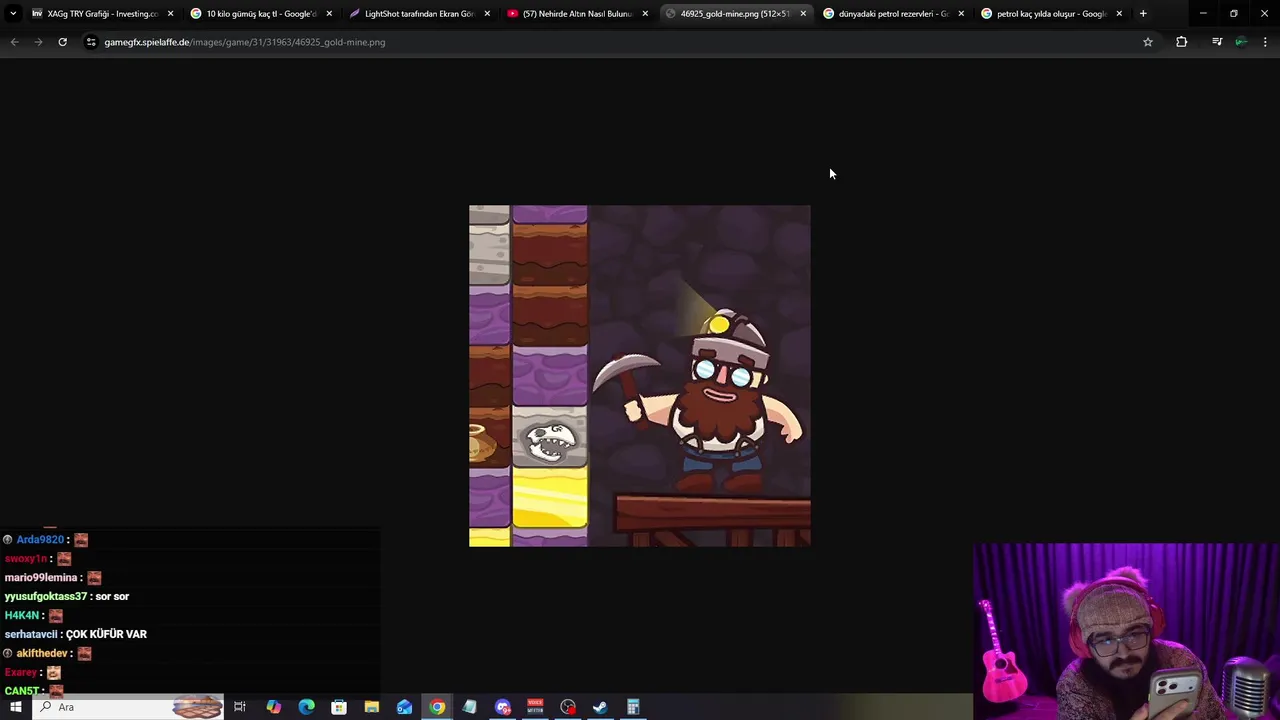Close the Nehirde Altın YouTube tab
The image size is (1280, 720).
click(x=645, y=14)
